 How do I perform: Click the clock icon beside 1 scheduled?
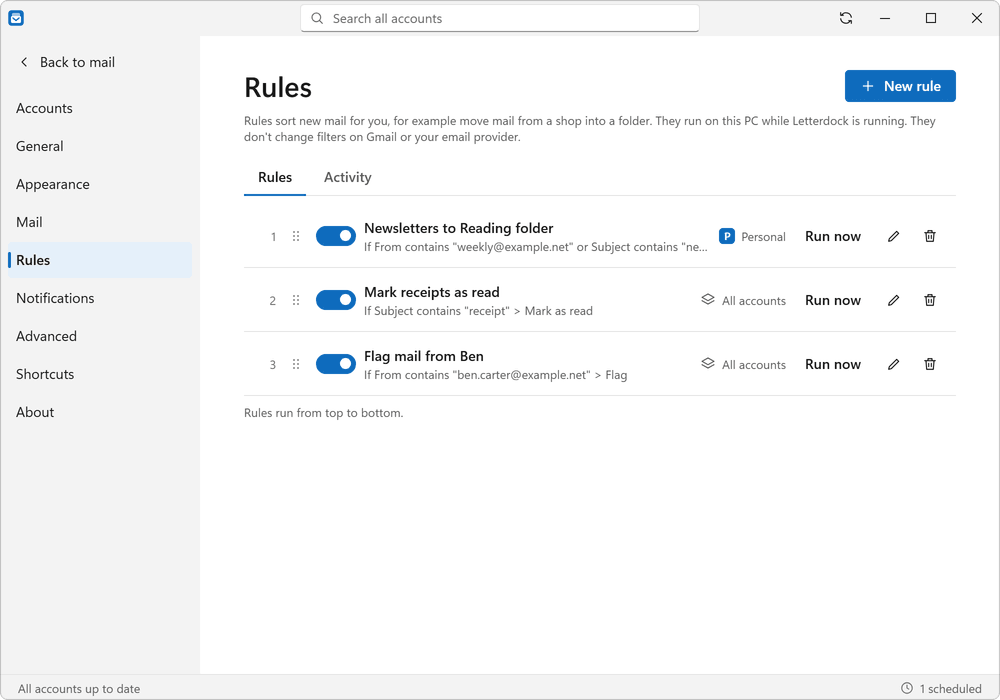pyautogui.click(x=906, y=689)
